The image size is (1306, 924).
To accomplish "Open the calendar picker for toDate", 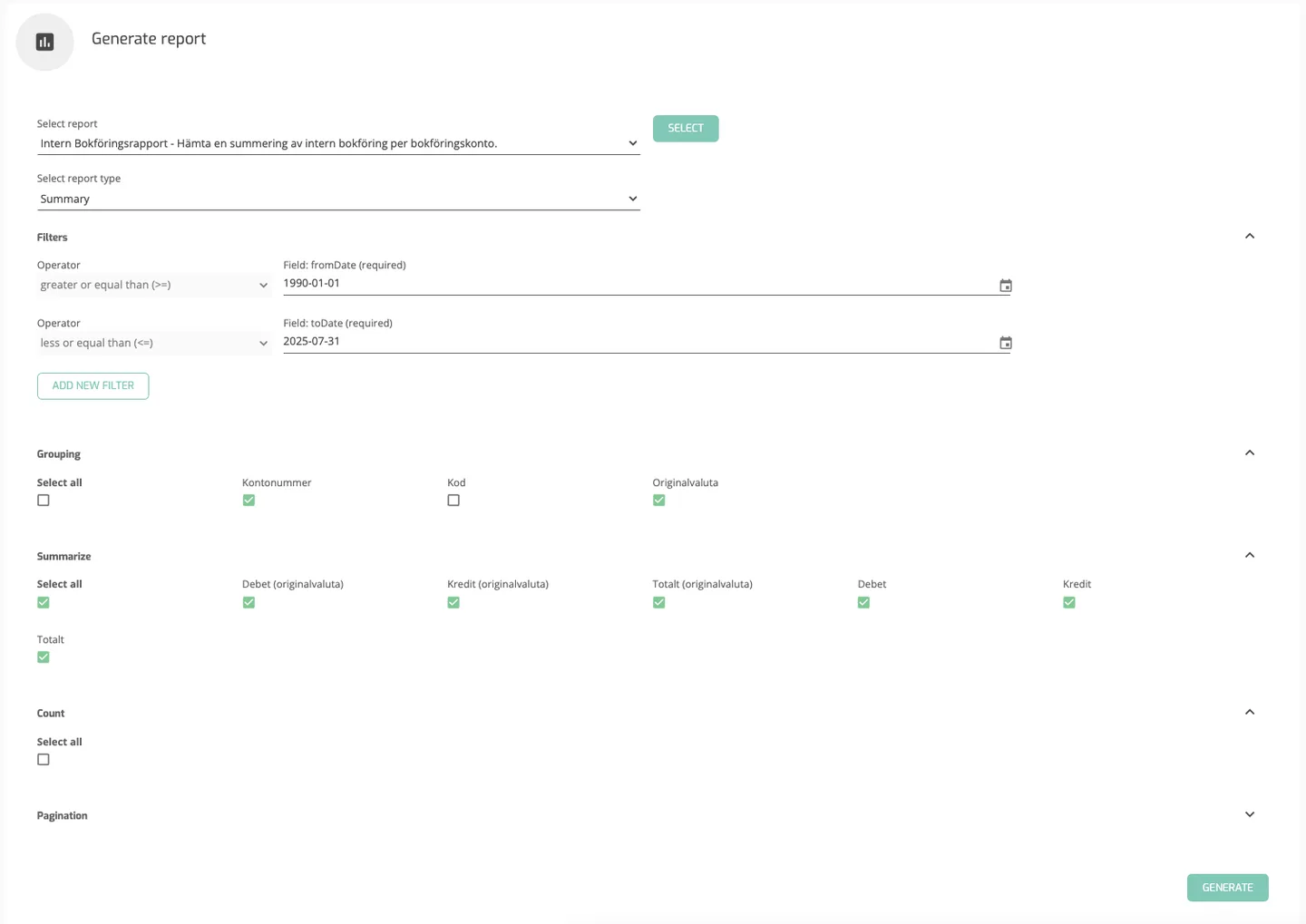I will click(x=1005, y=343).
